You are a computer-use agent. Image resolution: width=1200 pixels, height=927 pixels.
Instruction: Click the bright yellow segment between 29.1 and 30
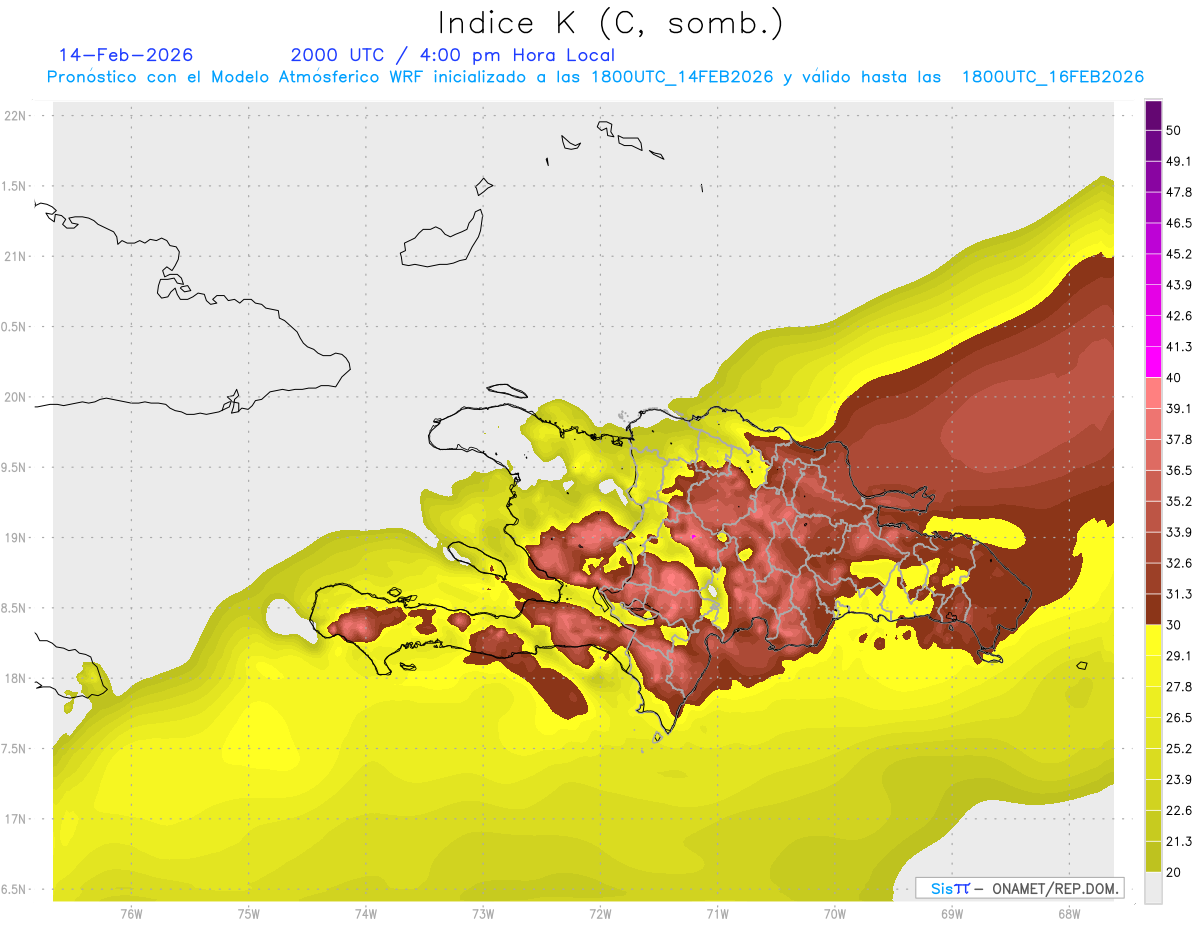point(1153,640)
